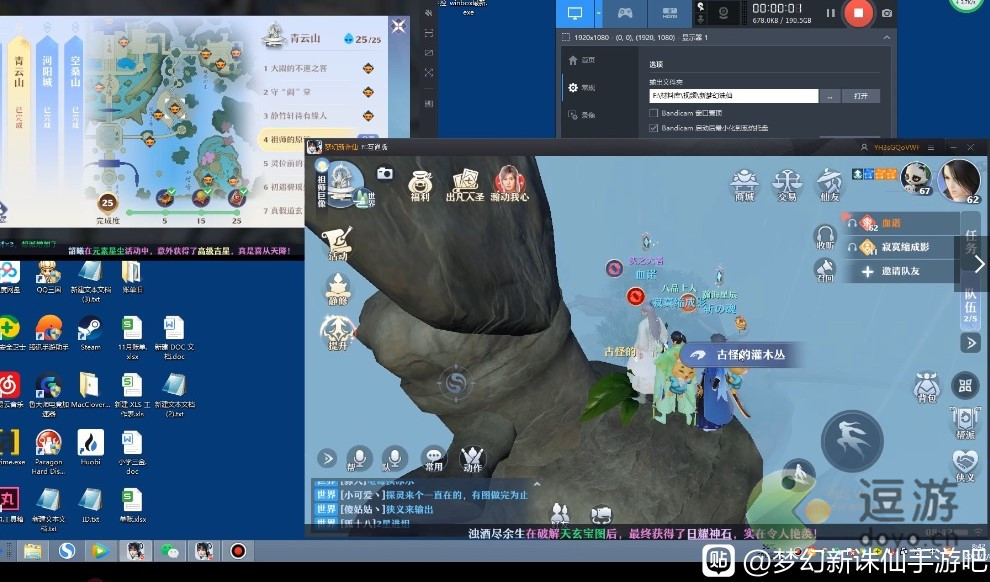Open the in-game camera screenshot icon

[385, 173]
